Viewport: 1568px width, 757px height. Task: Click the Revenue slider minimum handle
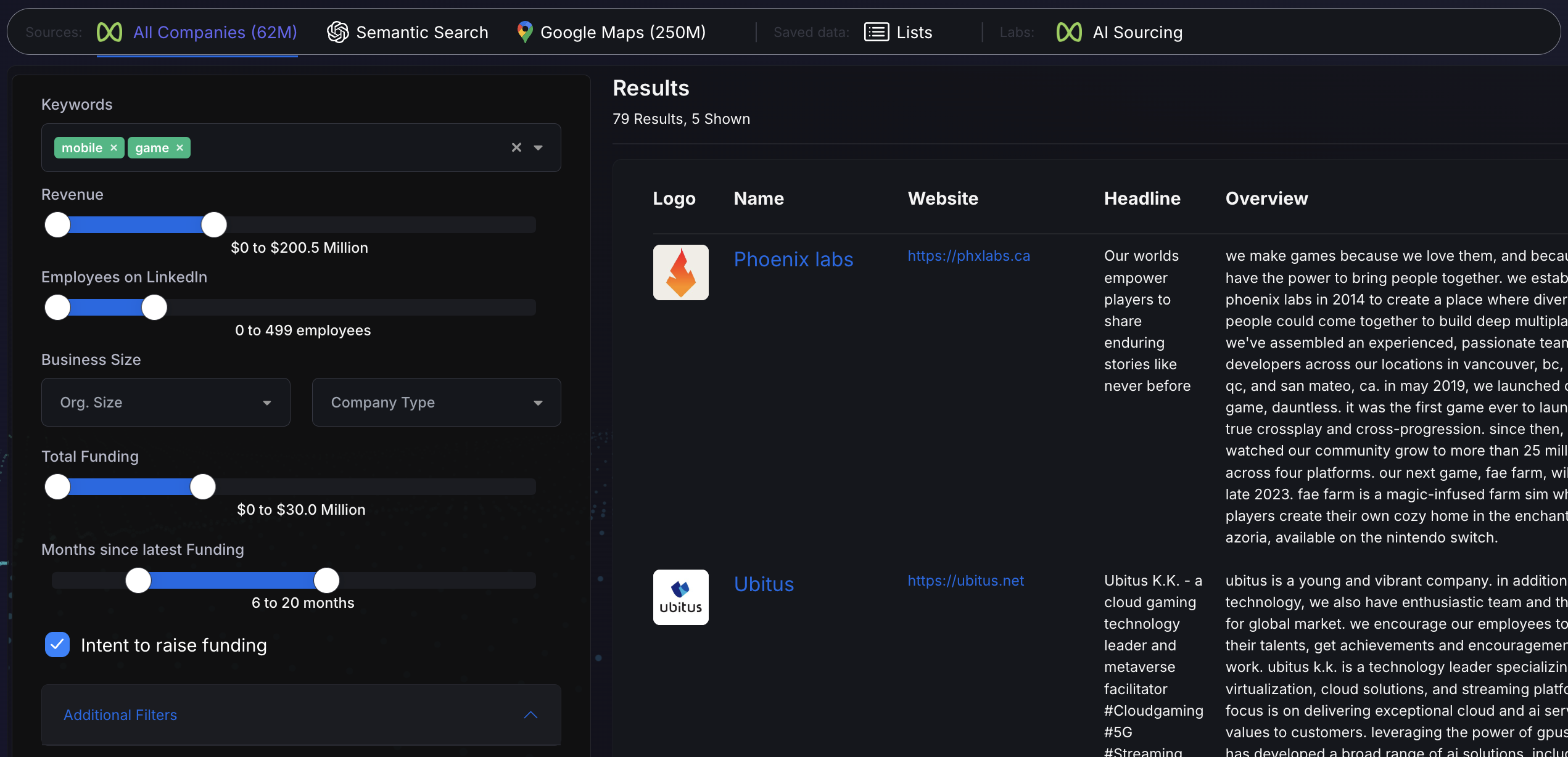57,225
